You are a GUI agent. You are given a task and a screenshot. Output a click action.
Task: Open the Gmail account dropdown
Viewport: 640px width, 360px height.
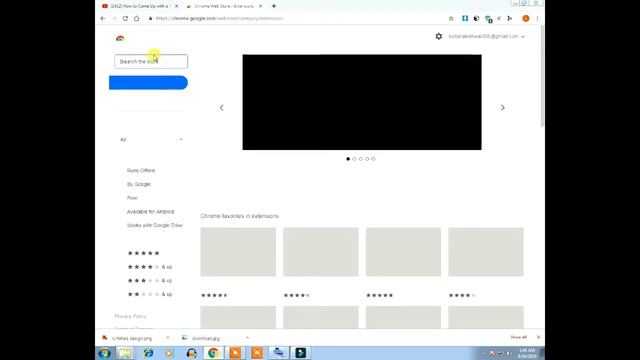(487, 36)
